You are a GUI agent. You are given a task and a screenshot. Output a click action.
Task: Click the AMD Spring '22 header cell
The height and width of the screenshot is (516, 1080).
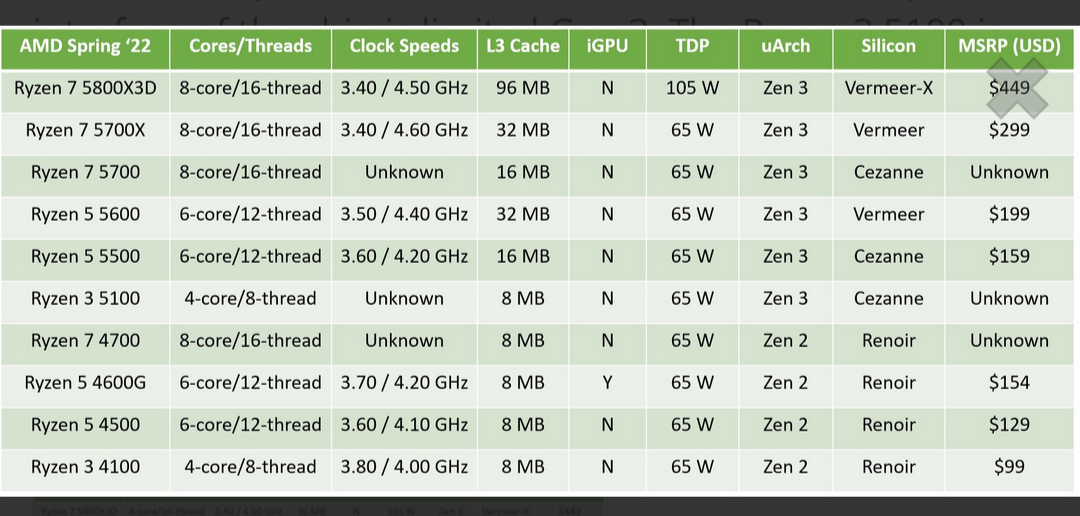click(x=85, y=46)
